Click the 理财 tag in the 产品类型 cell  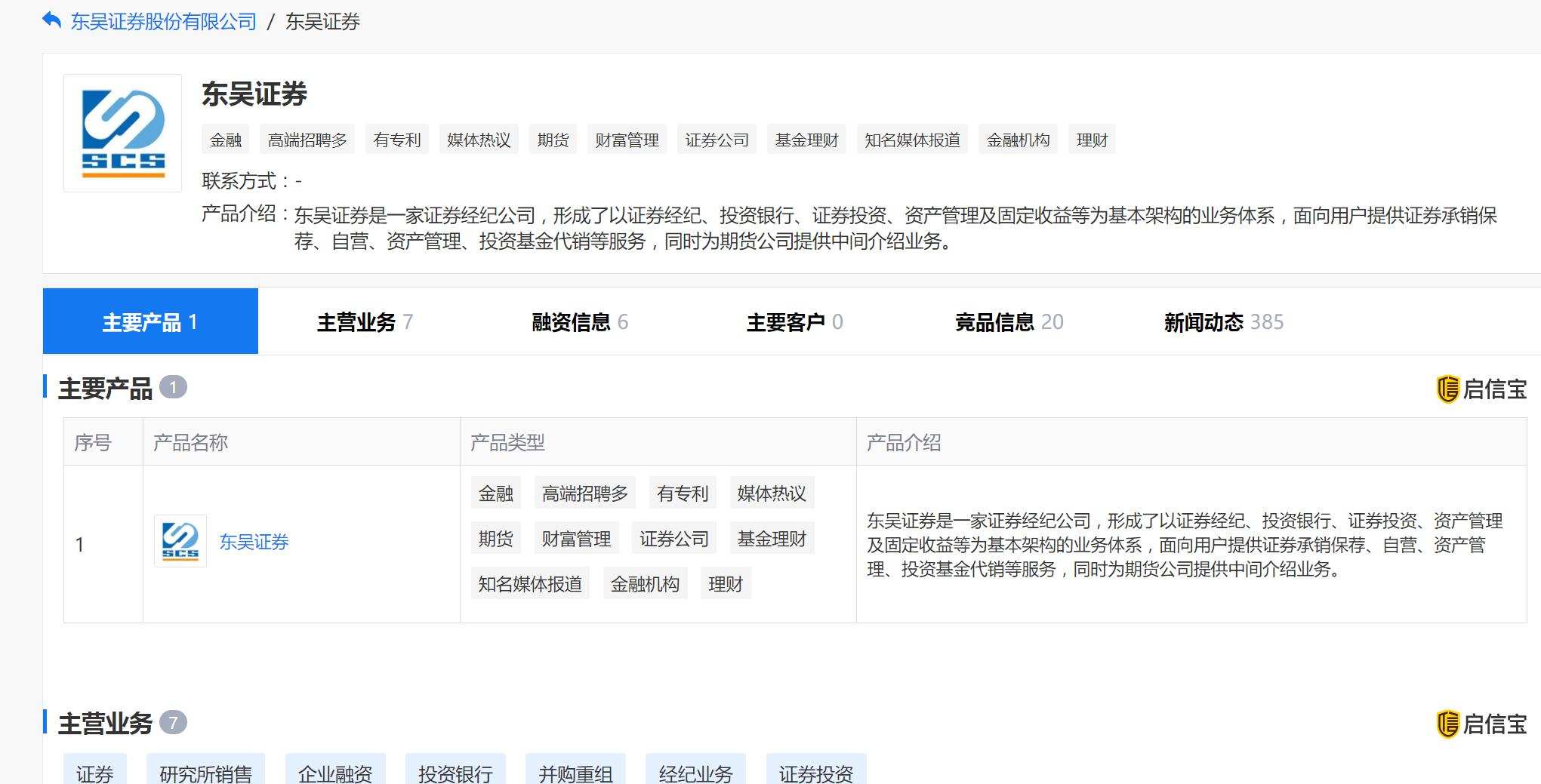pyautogui.click(x=726, y=583)
